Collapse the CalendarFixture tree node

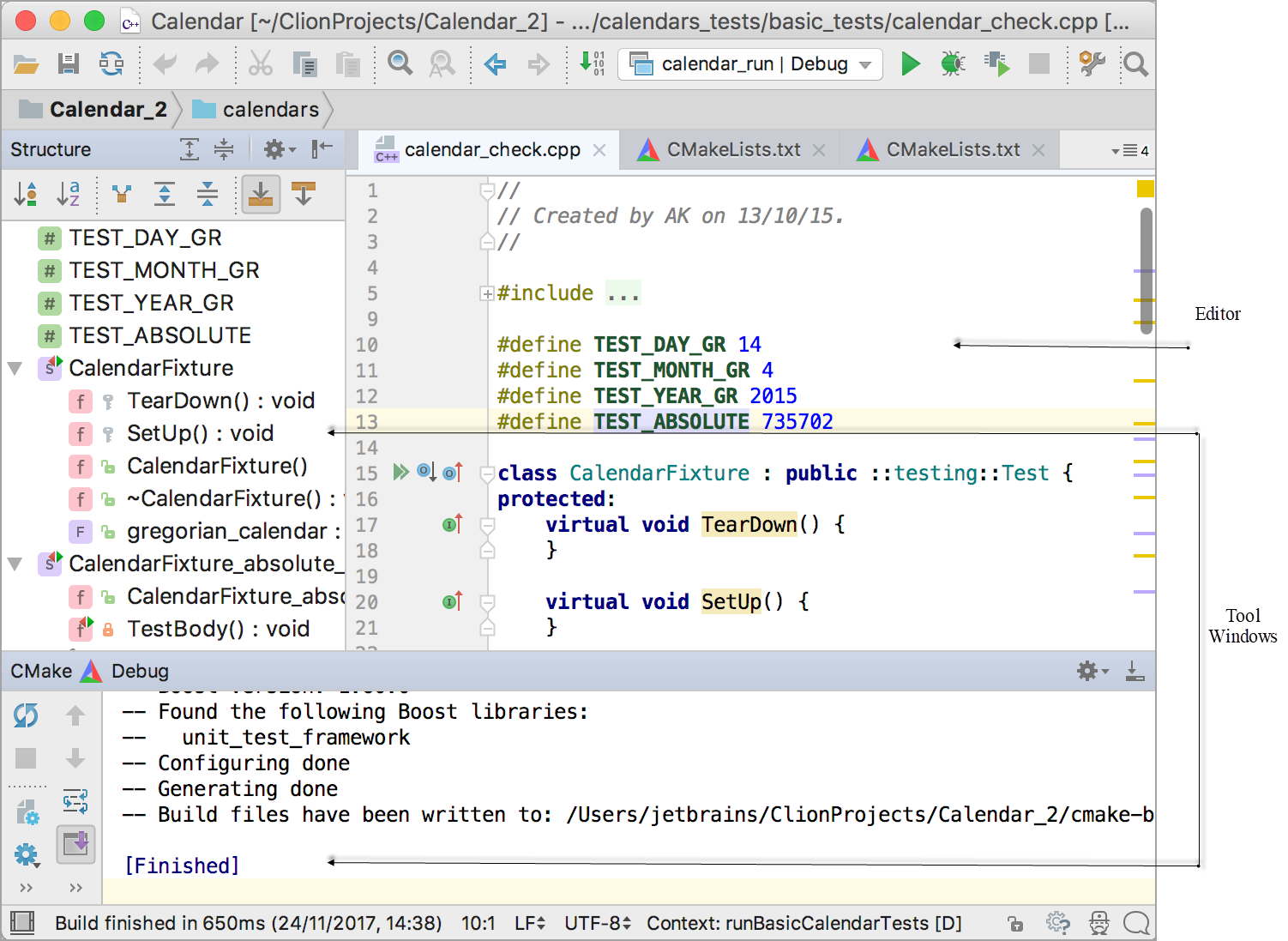coord(15,369)
